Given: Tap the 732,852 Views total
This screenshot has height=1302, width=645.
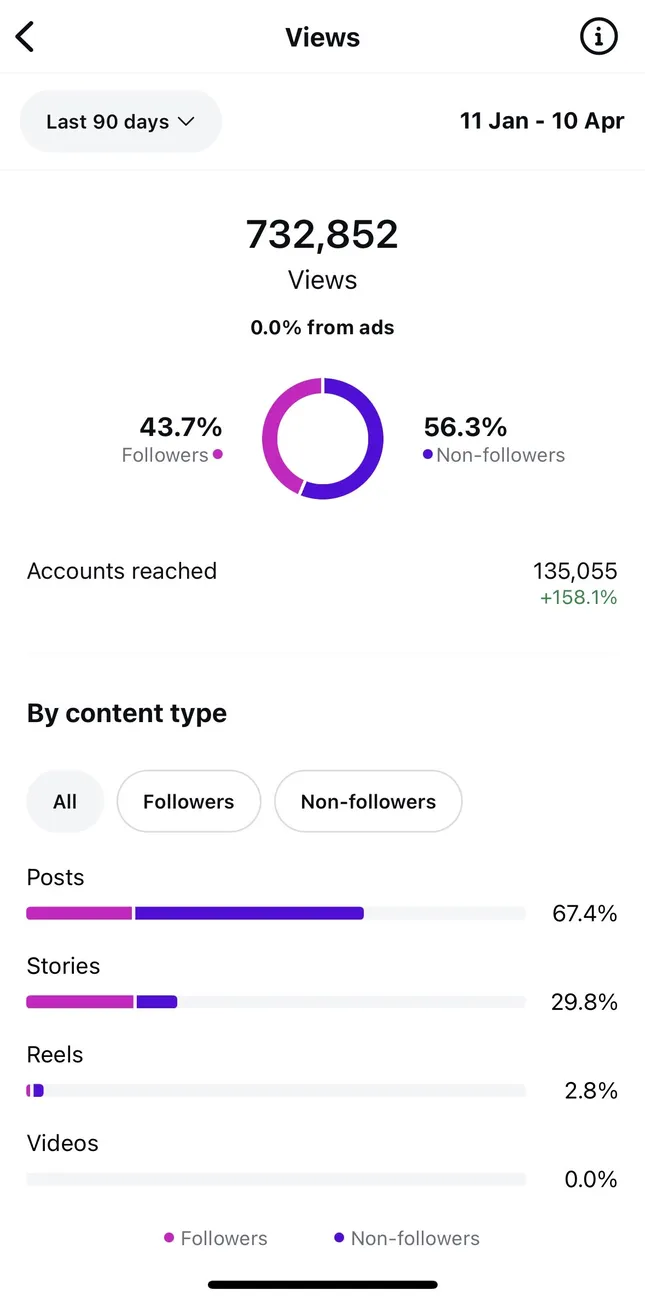Looking at the screenshot, I should [322, 254].
